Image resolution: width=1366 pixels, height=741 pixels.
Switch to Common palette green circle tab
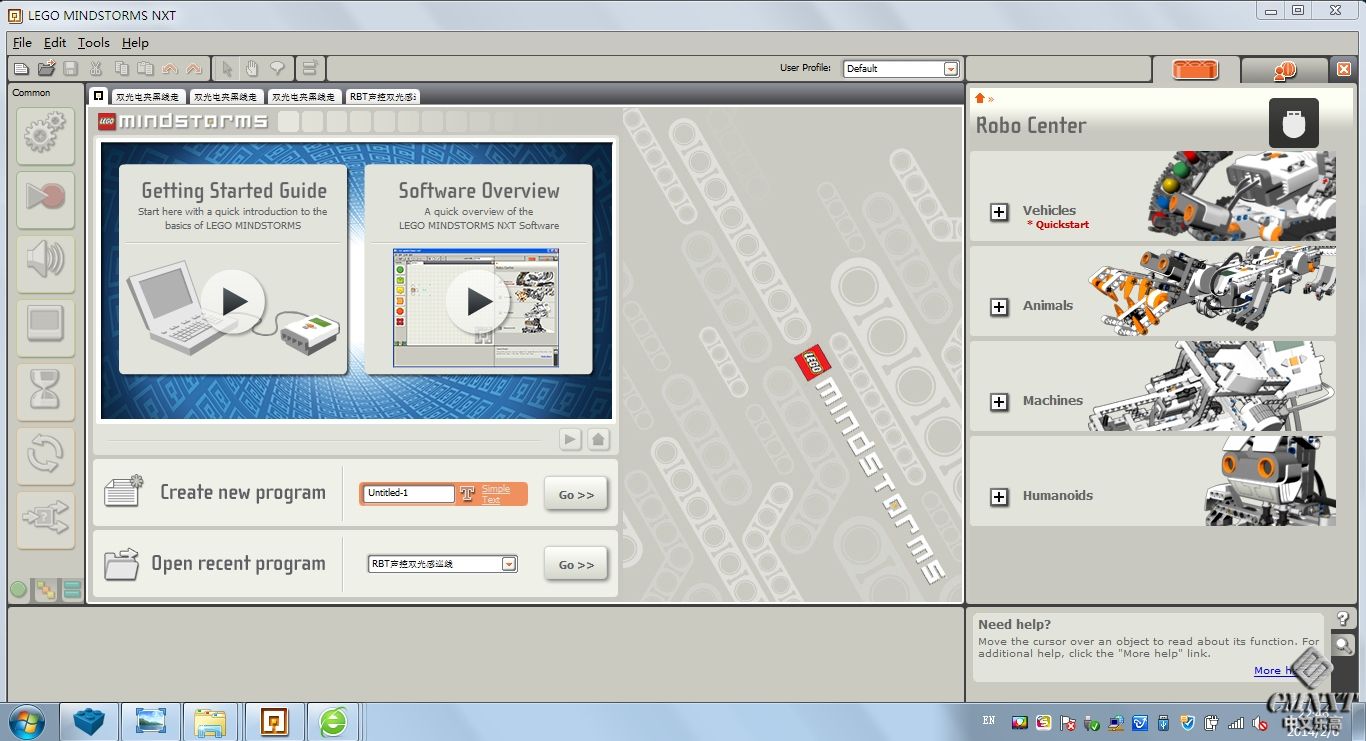pyautogui.click(x=18, y=590)
